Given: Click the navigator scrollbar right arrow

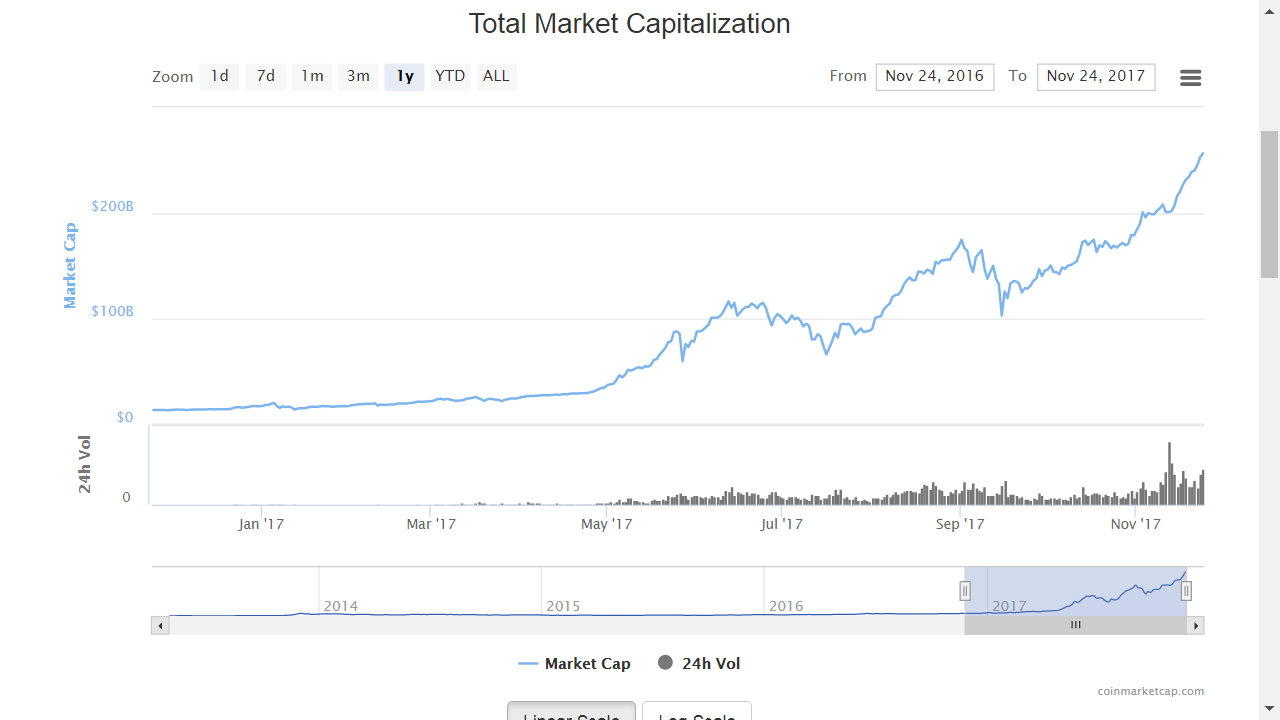Looking at the screenshot, I should pos(1195,626).
